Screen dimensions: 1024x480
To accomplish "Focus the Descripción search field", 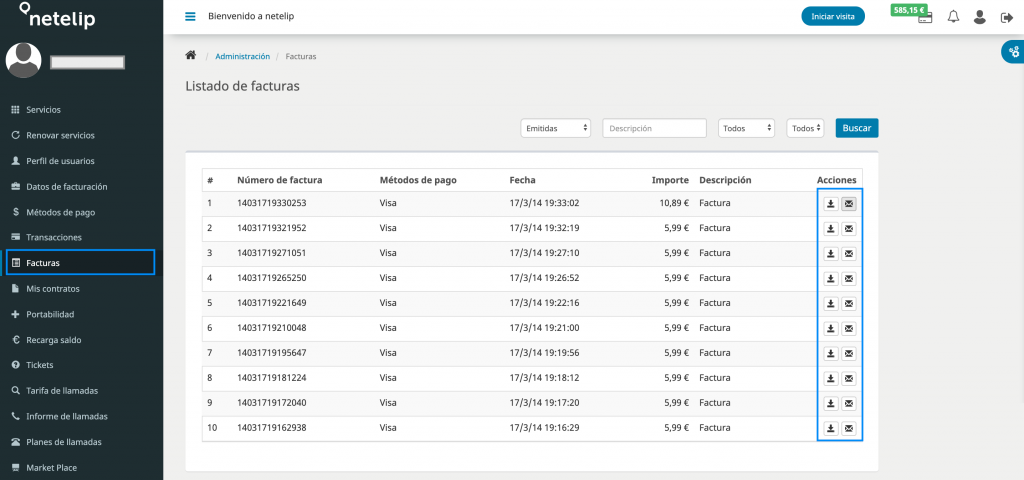I will click(x=654, y=128).
